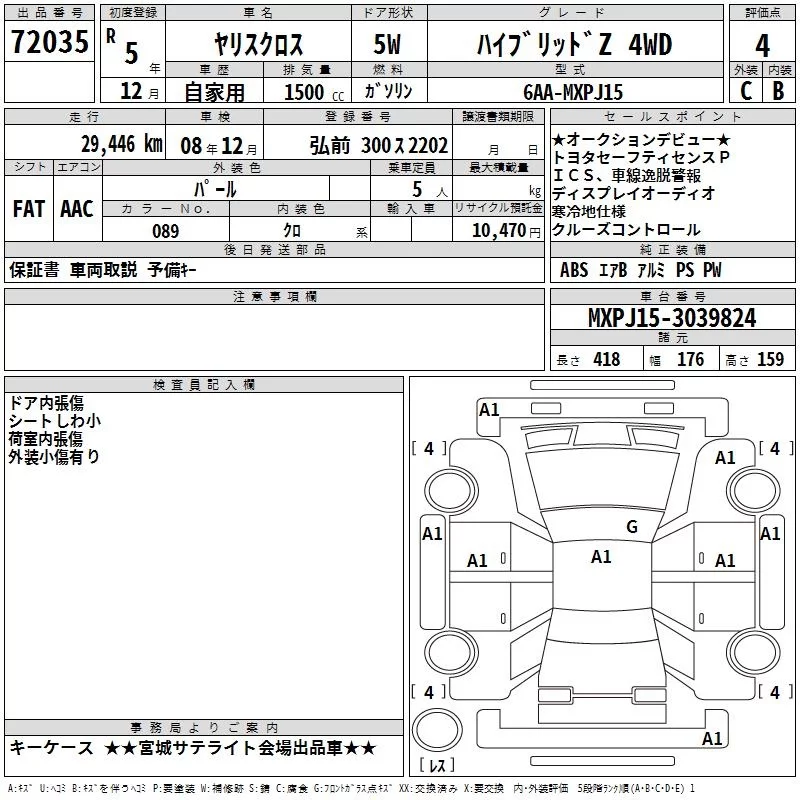Click the exterior color パール
800x800 pixels.
[215, 190]
